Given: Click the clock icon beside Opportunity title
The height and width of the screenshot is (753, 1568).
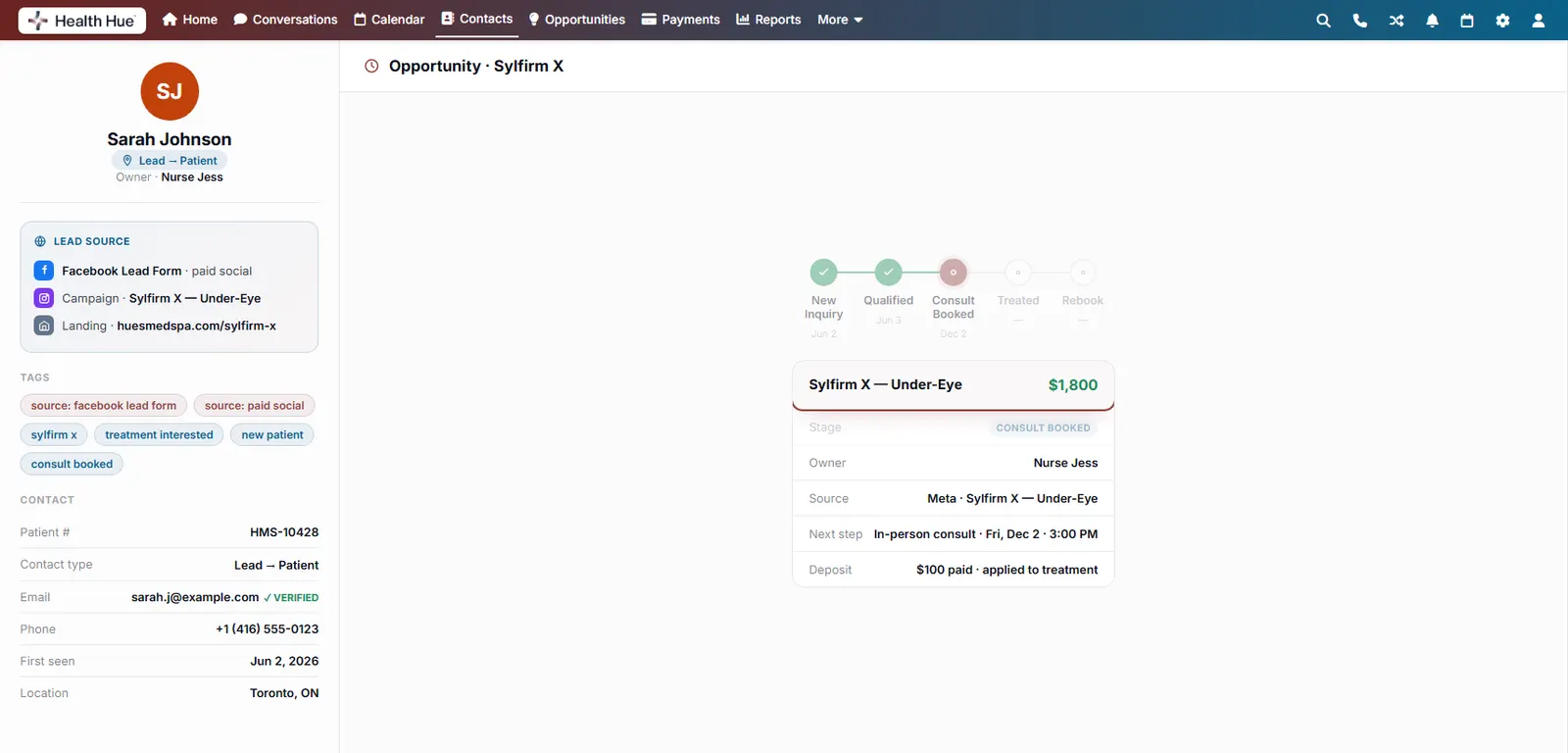Looking at the screenshot, I should [371, 67].
